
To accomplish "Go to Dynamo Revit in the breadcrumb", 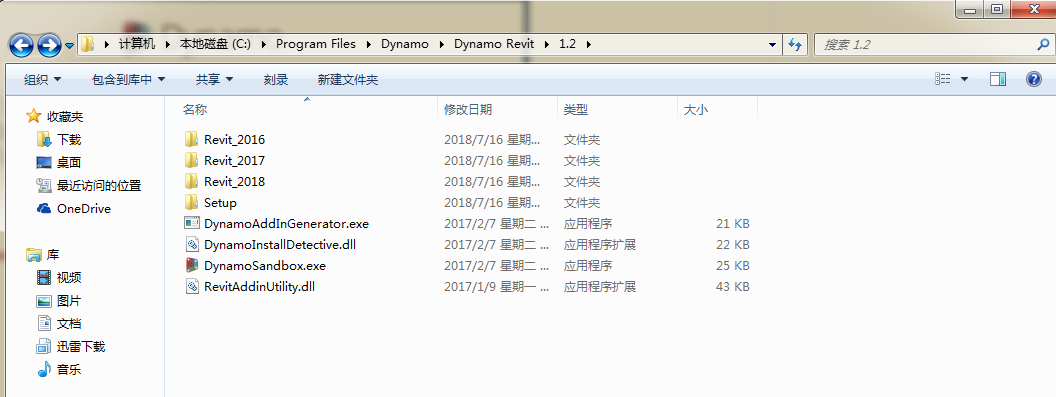I will [x=494, y=44].
